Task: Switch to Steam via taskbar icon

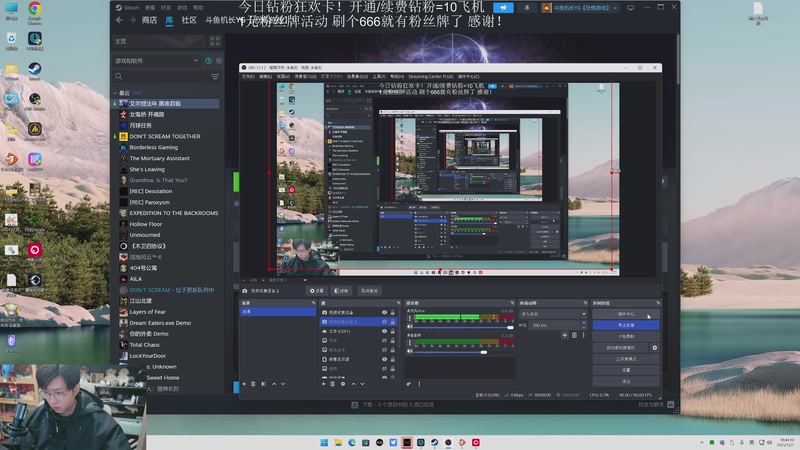Action: 434,442
